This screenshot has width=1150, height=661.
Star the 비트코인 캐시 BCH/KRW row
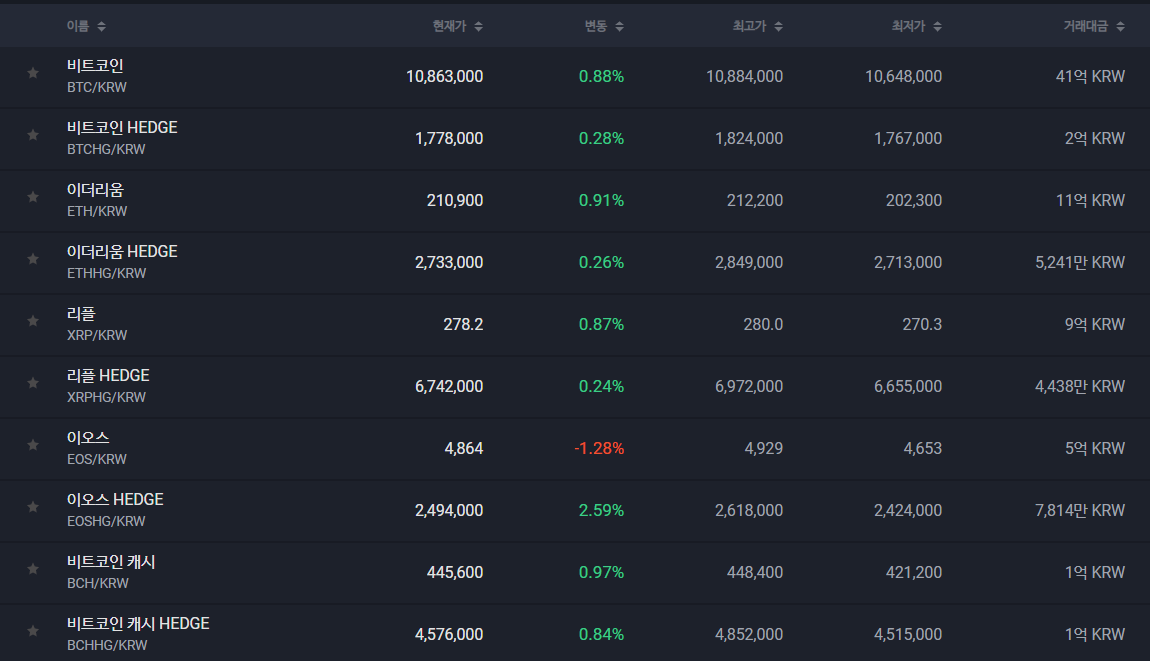[33, 569]
